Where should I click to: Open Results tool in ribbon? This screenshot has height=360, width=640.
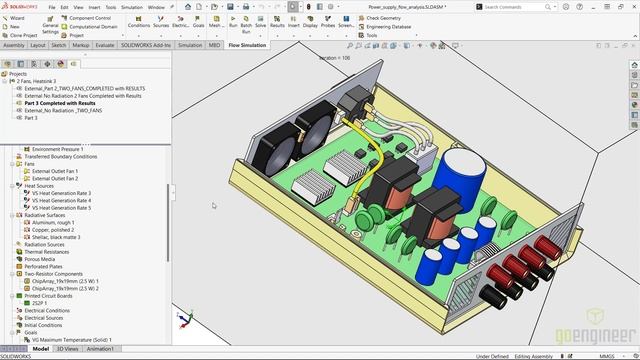[277, 22]
